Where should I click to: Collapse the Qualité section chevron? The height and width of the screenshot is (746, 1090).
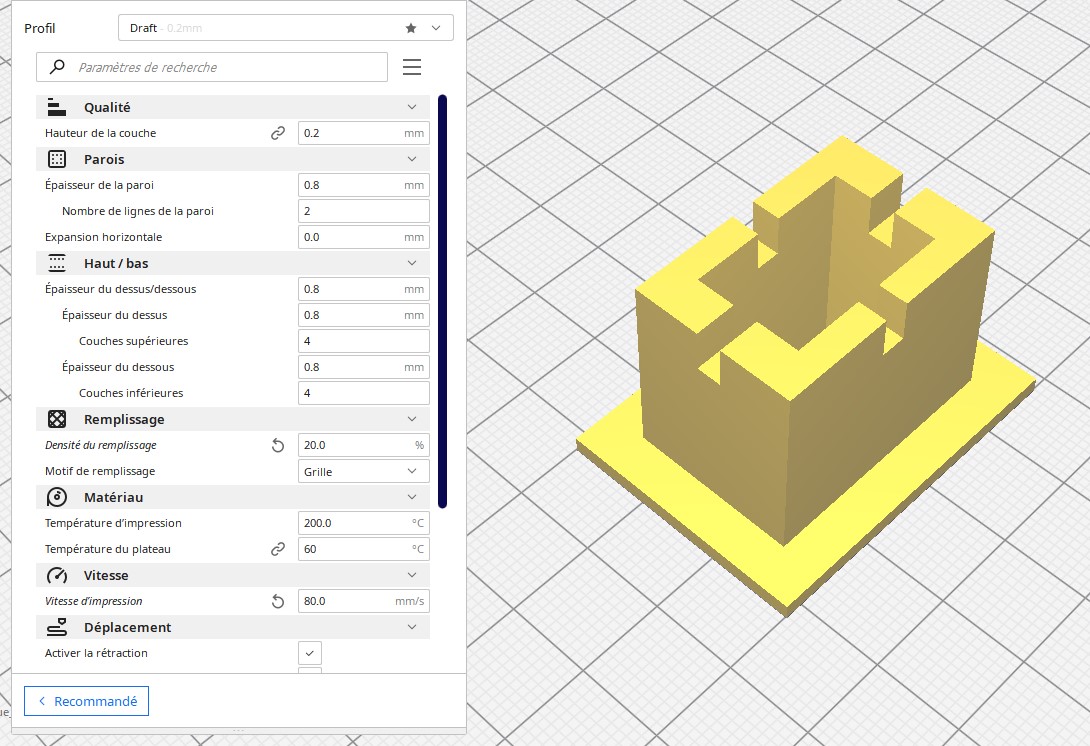pyautogui.click(x=412, y=107)
